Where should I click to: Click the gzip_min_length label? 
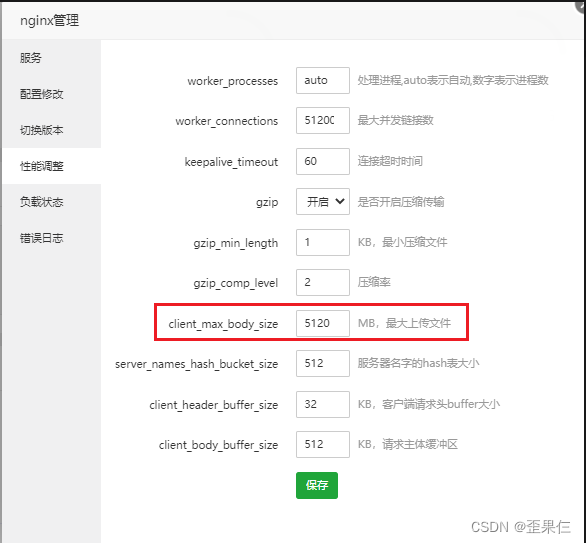coord(236,243)
